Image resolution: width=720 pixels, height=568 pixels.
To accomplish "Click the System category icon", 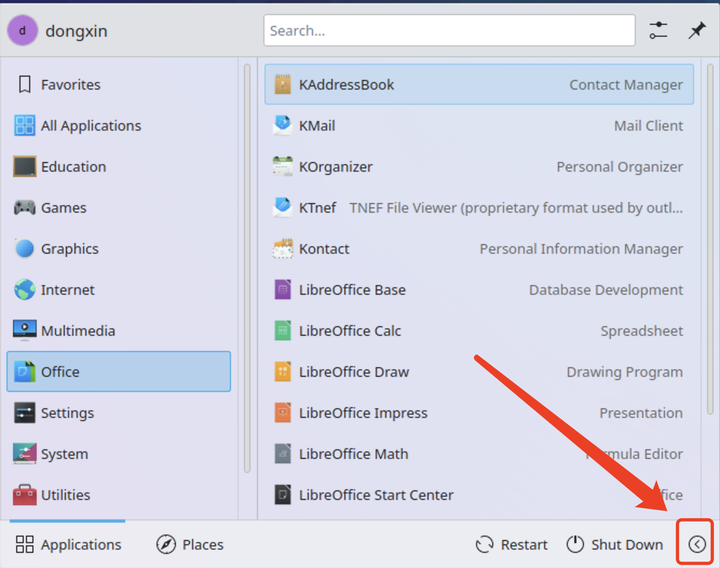I will 24,454.
